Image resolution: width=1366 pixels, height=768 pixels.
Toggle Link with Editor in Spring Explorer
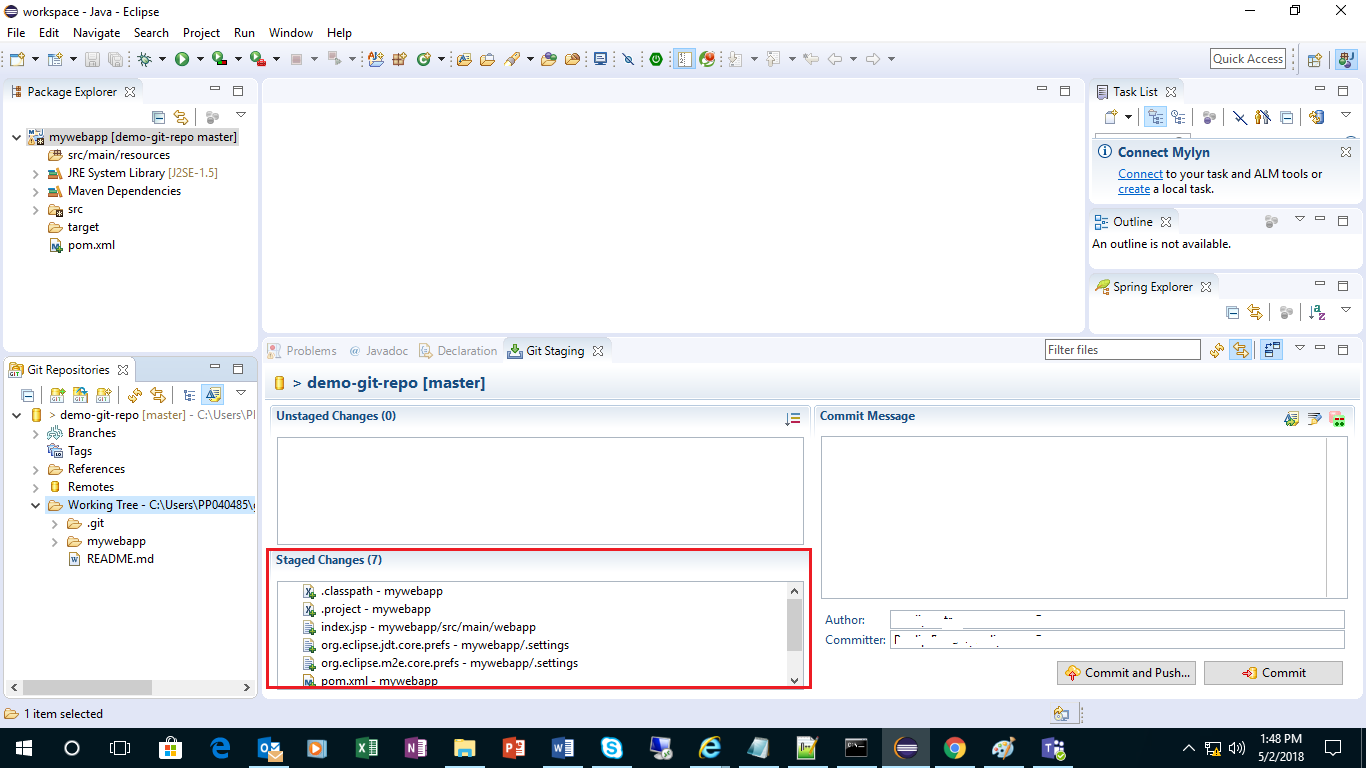1255,313
